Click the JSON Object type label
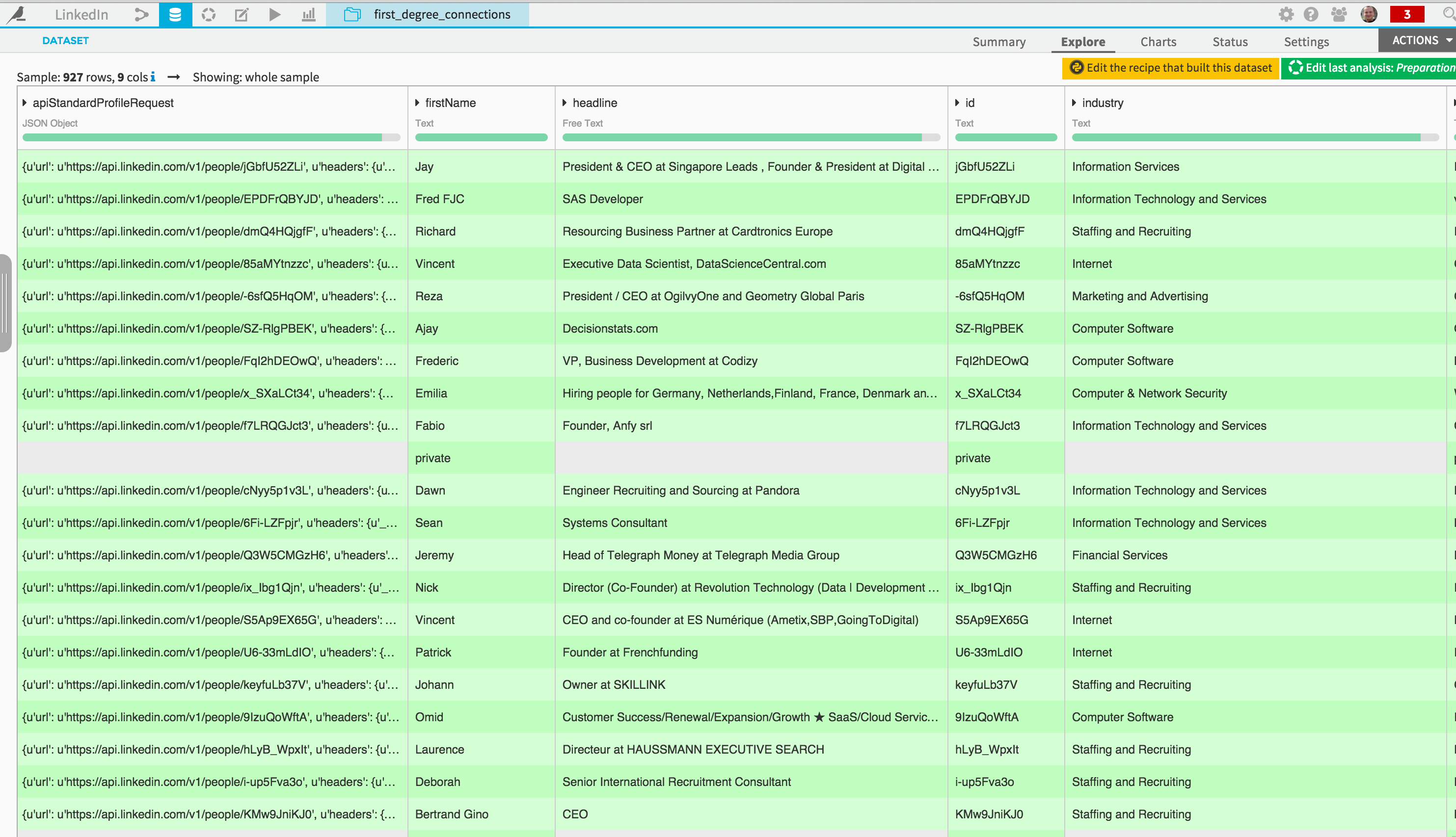 pyautogui.click(x=50, y=123)
